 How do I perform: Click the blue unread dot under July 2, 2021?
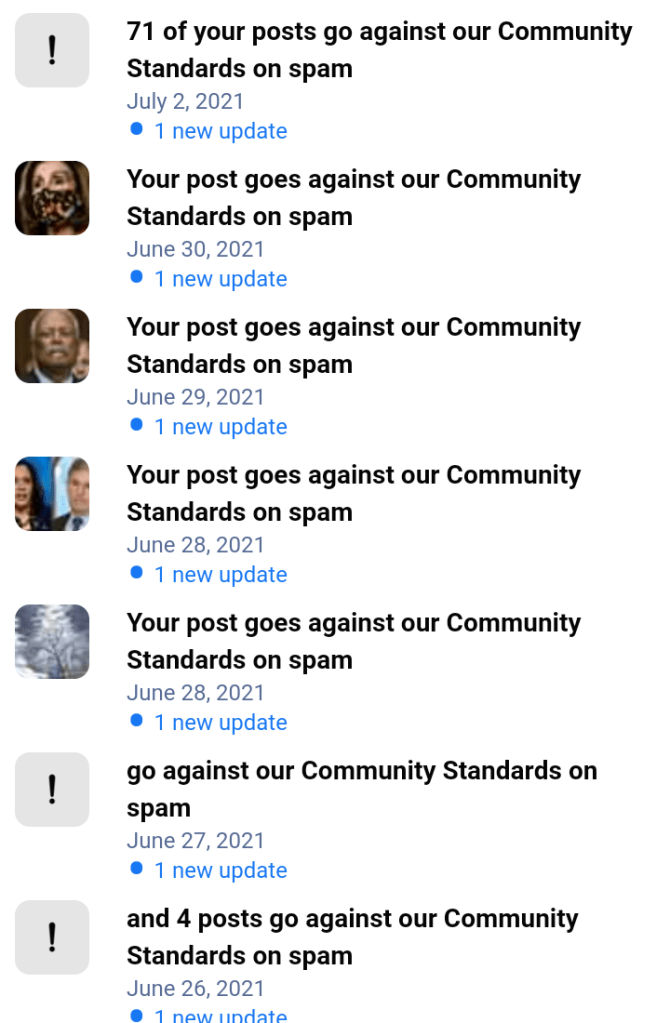137,129
